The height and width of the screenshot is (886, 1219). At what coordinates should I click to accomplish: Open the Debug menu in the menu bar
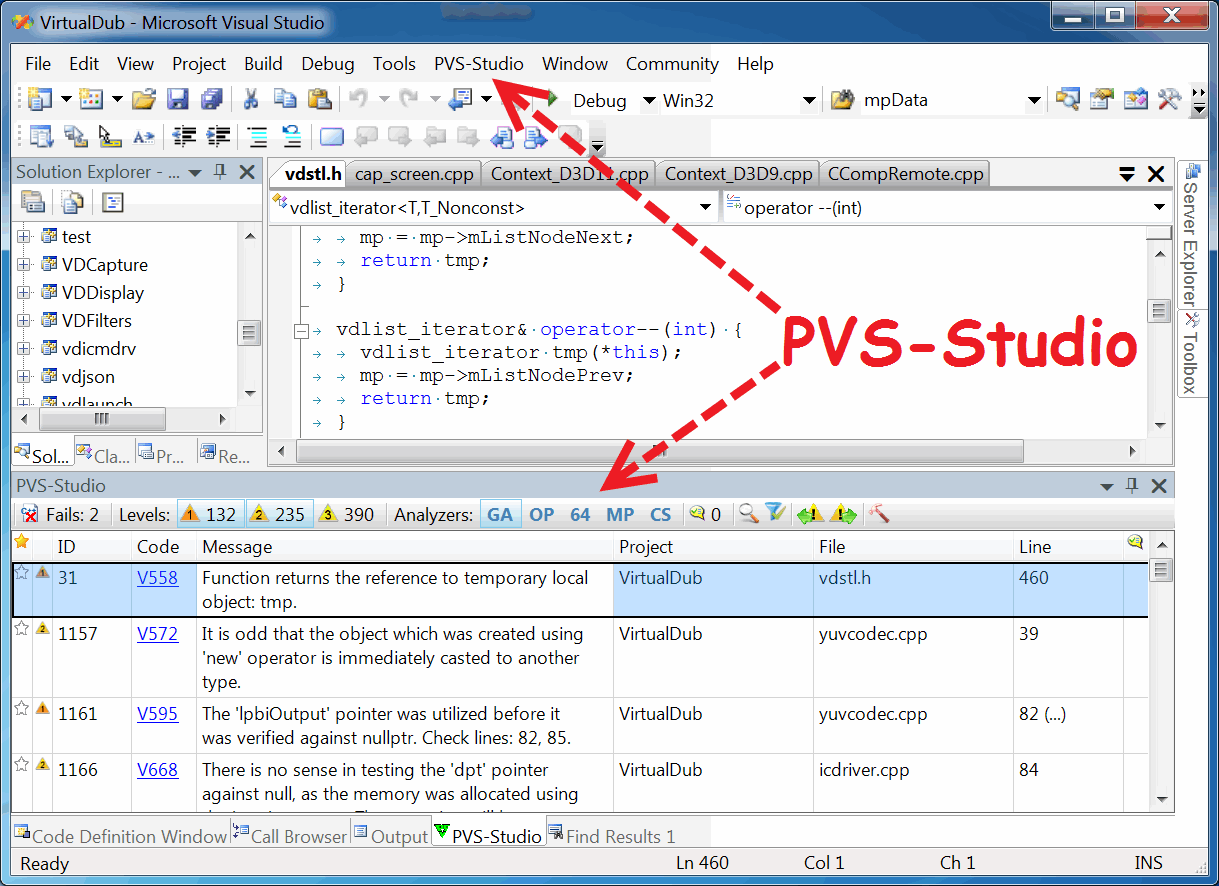(328, 64)
